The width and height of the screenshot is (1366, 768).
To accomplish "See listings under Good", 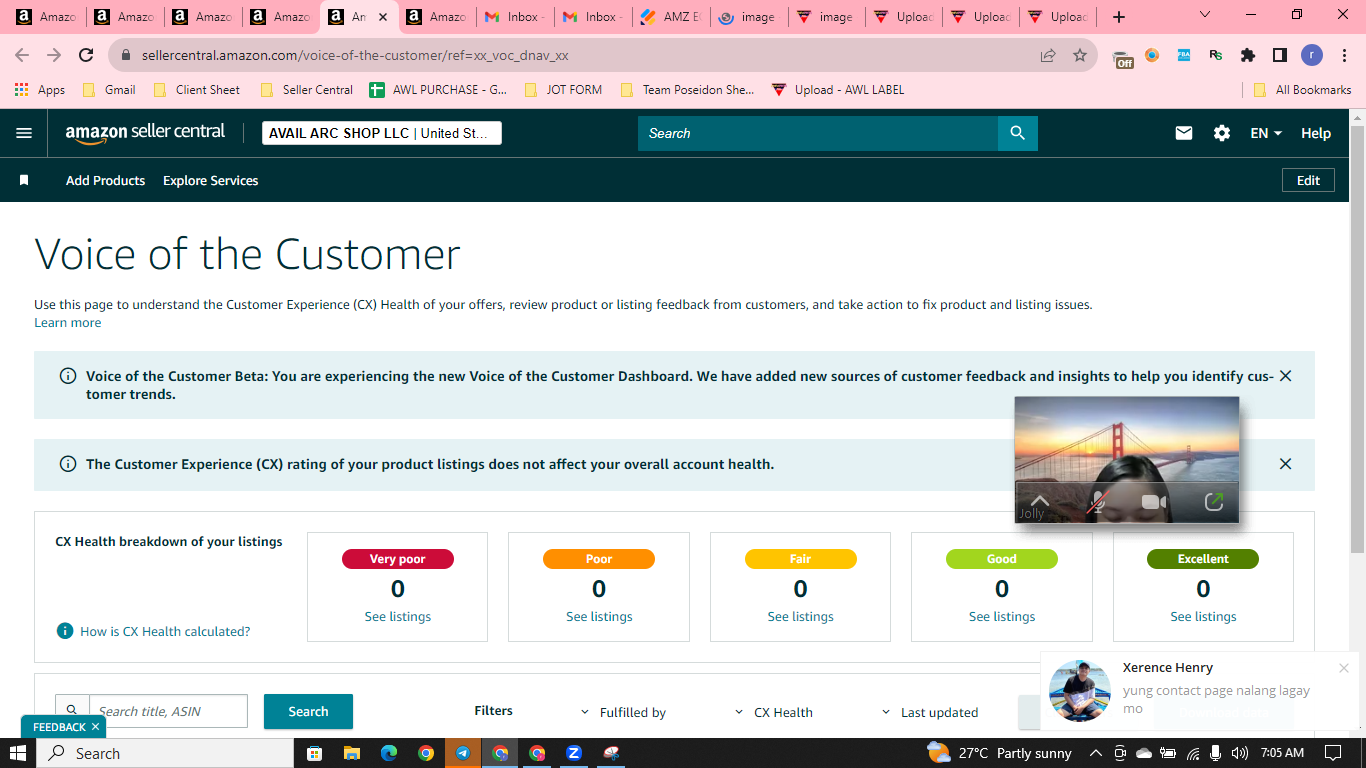I will point(1002,617).
